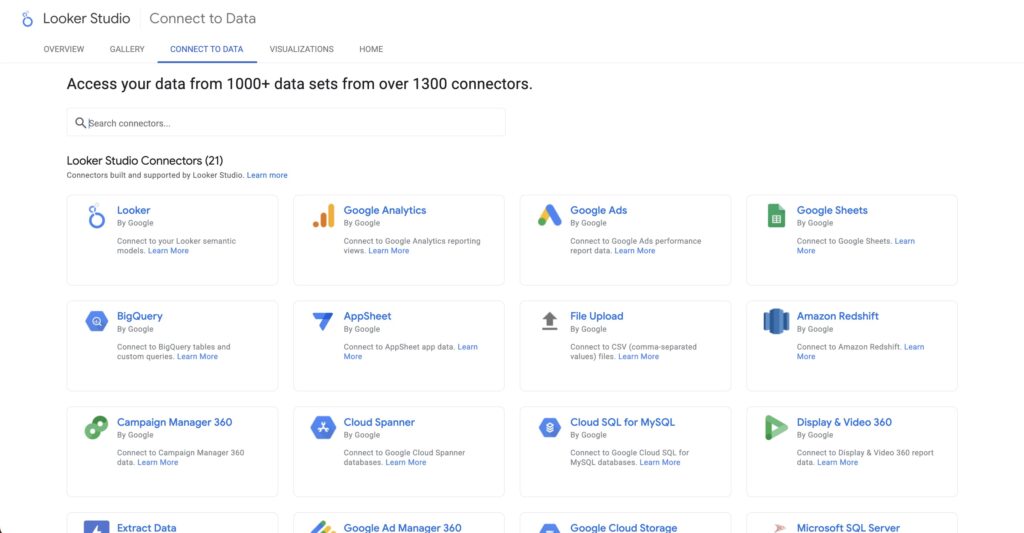Open the Campaign Manager 360 title
The width and height of the screenshot is (1024, 533).
(174, 422)
